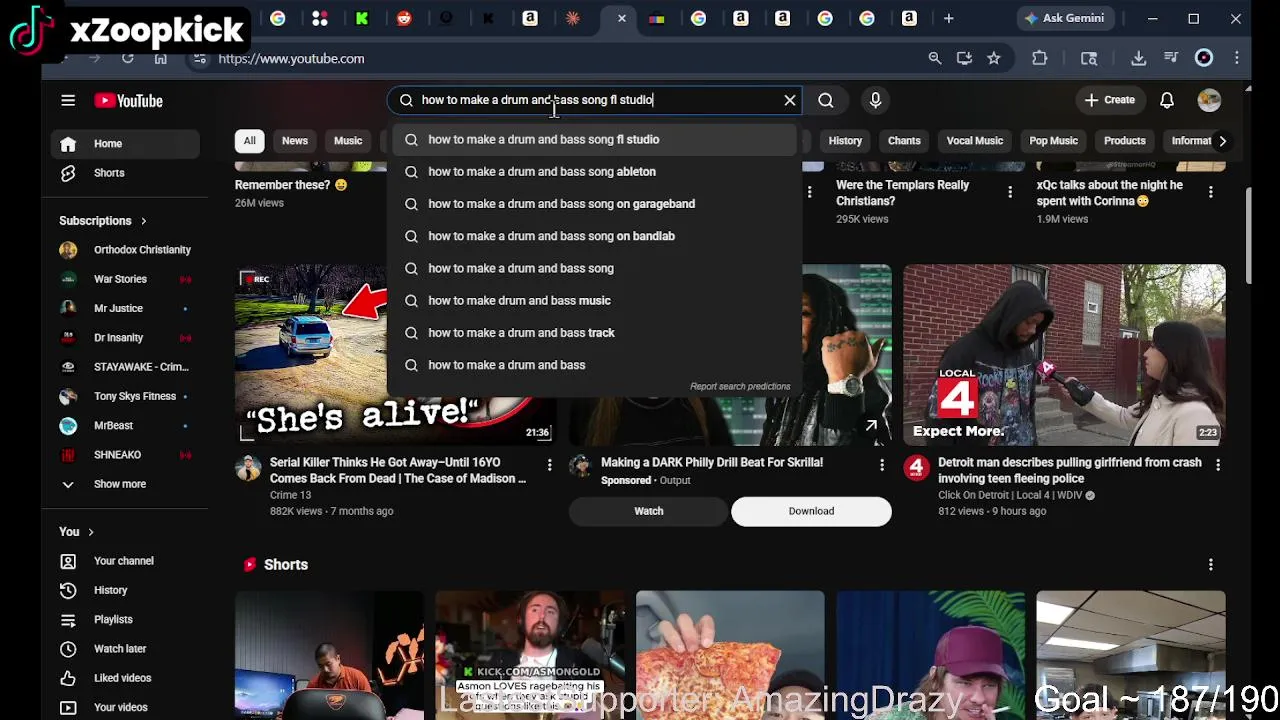Select the All filter chip
Image resolution: width=1280 pixels, height=720 pixels.
[250, 141]
